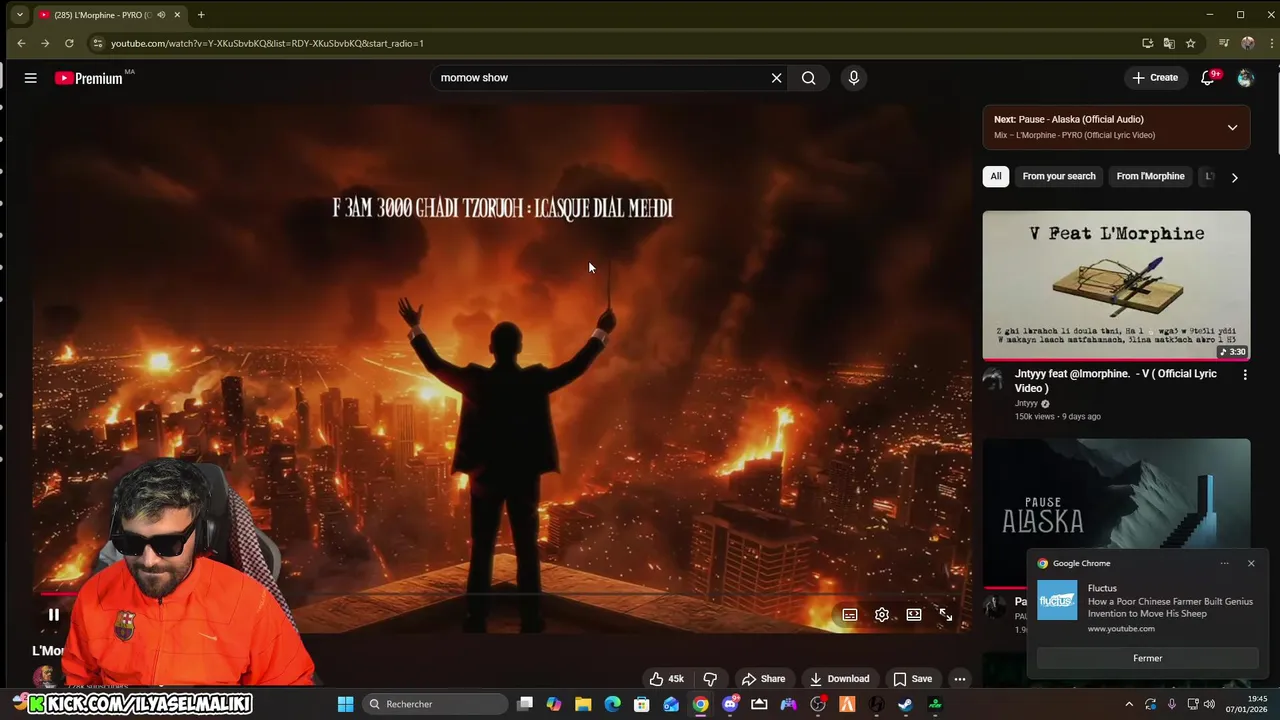Screen dimensions: 1280x720
Task: Mute the tab via speaker icon
Action: tap(161, 15)
